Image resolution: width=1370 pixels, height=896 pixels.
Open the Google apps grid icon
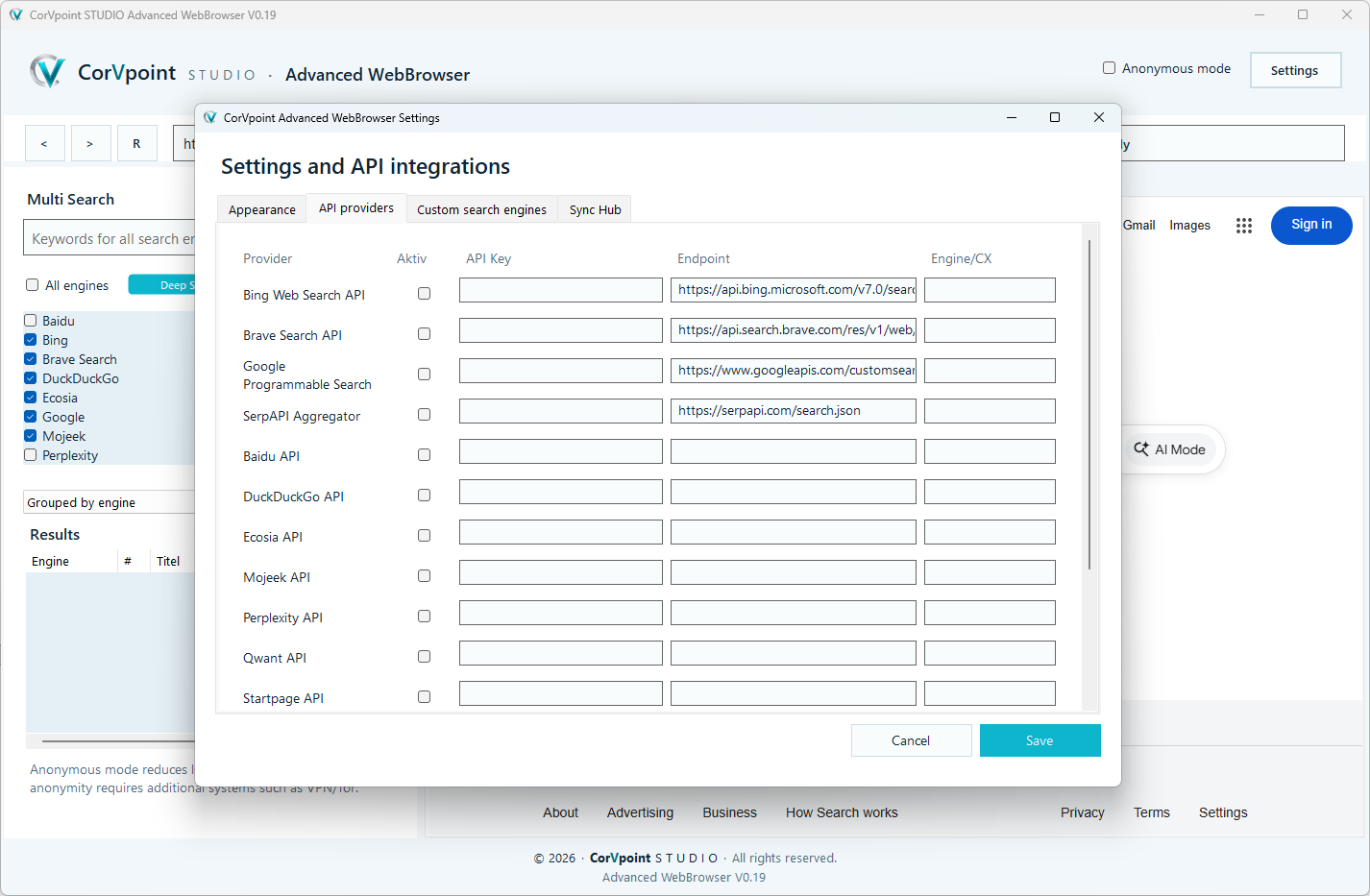pos(1244,226)
